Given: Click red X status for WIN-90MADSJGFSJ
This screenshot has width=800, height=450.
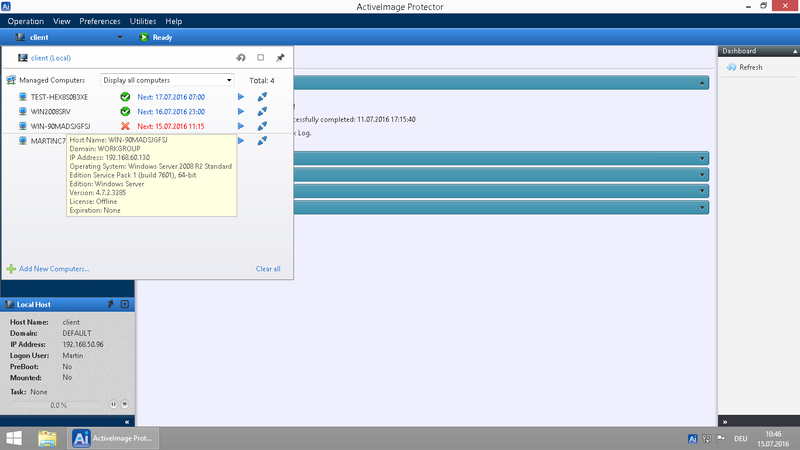Looking at the screenshot, I should tap(125, 126).
